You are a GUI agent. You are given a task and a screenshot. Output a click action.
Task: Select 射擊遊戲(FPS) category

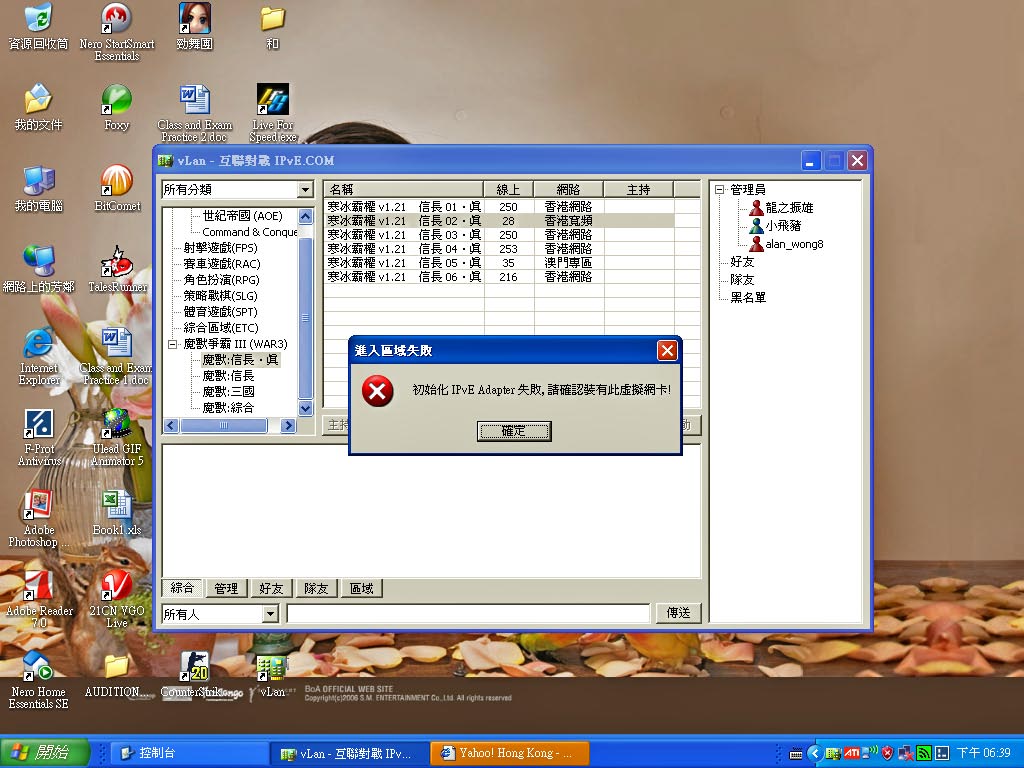click(x=221, y=248)
